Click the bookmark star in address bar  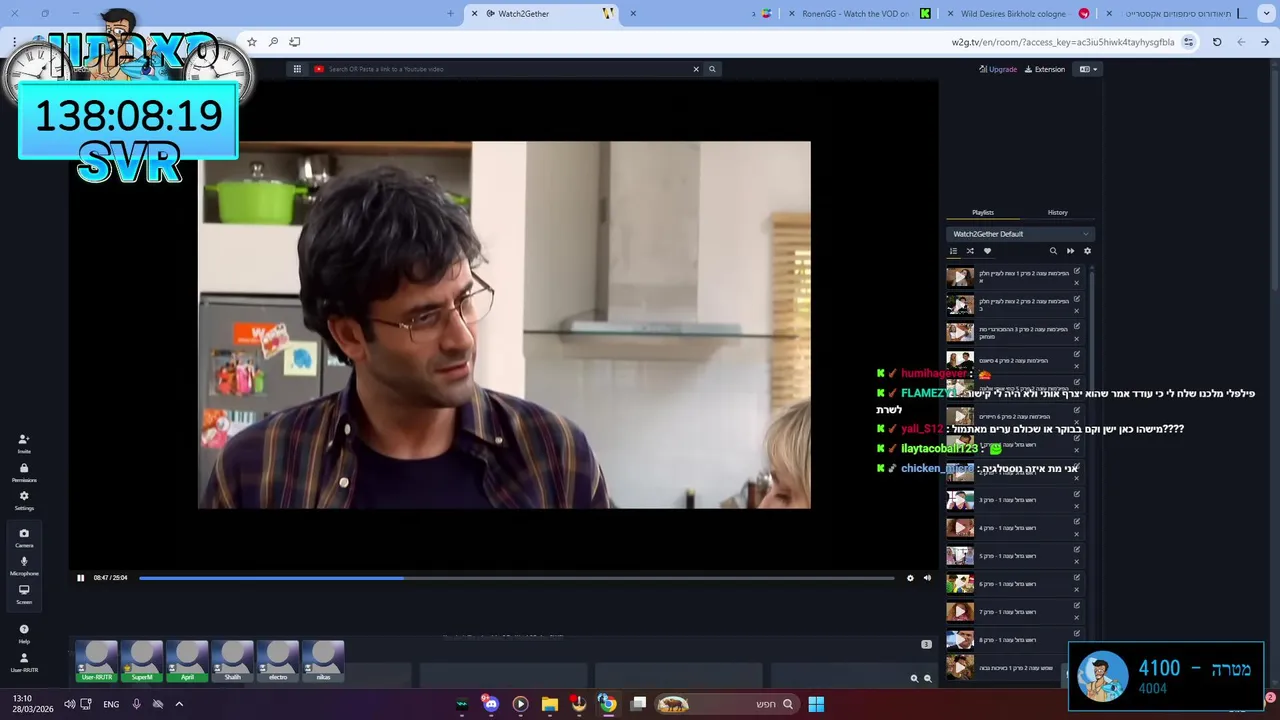point(252,42)
